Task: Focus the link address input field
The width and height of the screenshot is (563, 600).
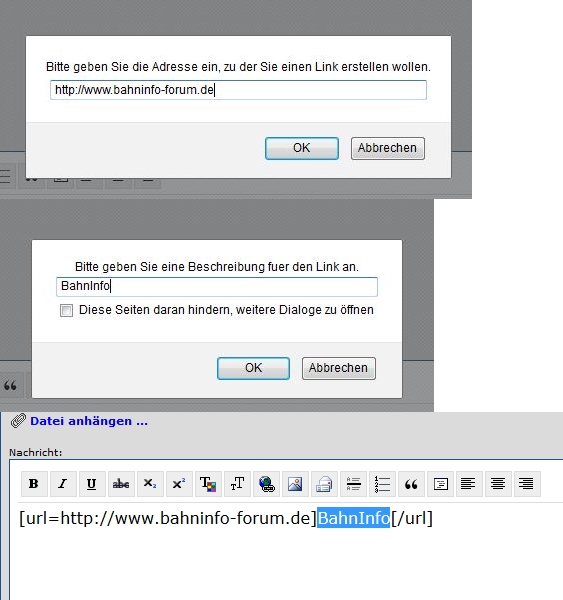Action: (x=238, y=90)
